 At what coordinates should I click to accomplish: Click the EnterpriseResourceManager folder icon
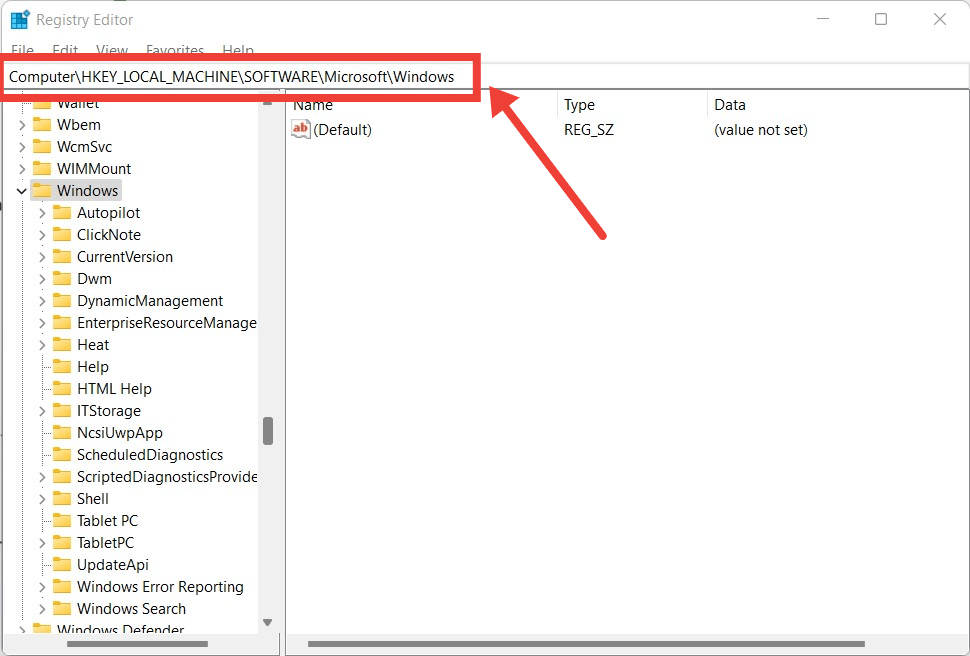62,322
